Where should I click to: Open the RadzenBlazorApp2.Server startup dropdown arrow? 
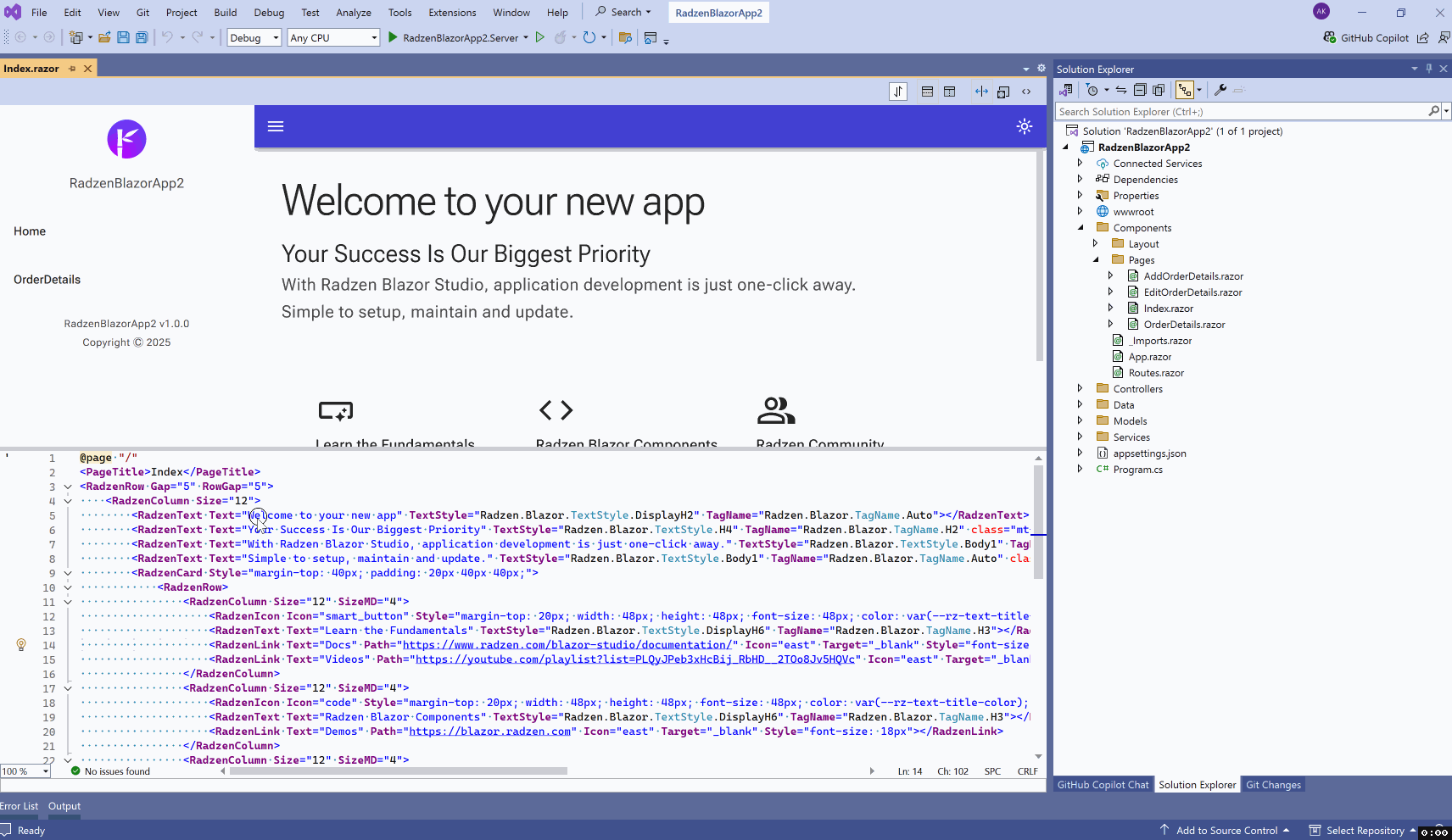pyautogui.click(x=526, y=37)
